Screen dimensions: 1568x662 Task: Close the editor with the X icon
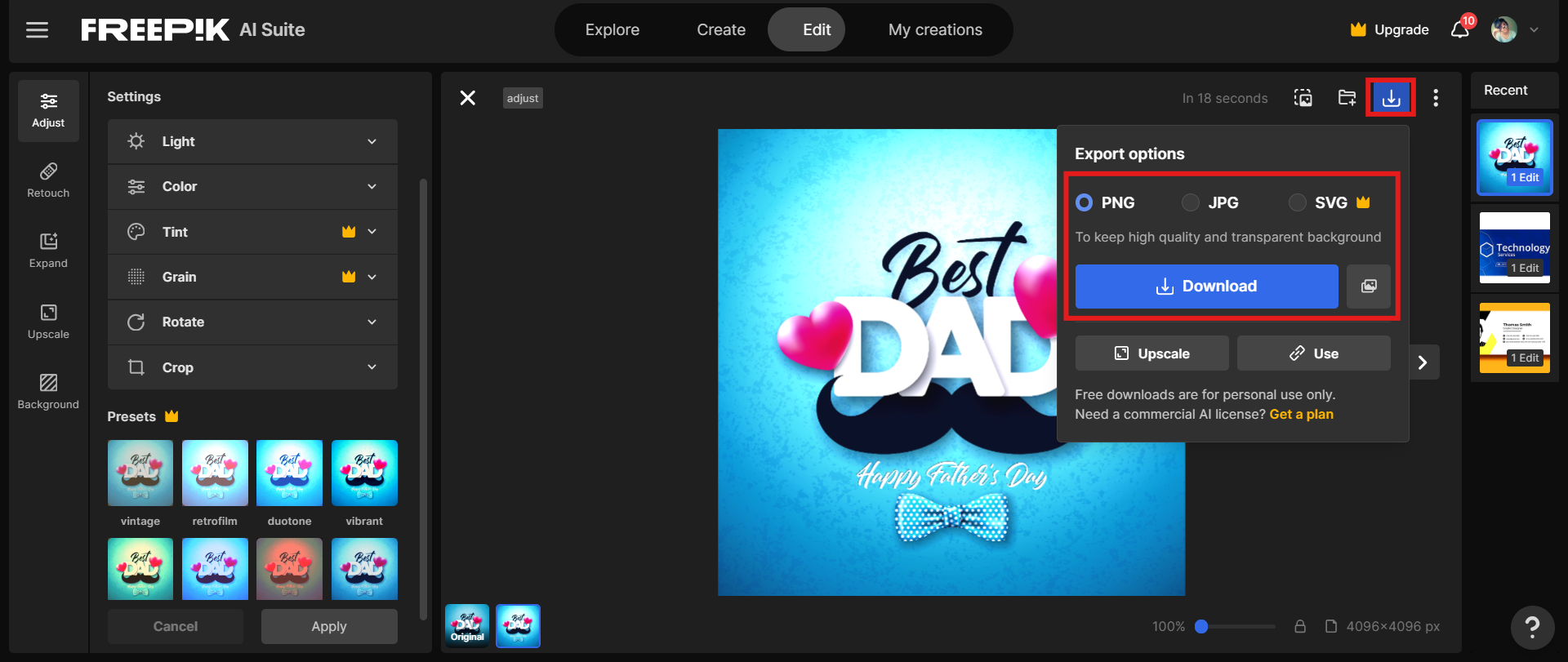[x=467, y=98]
